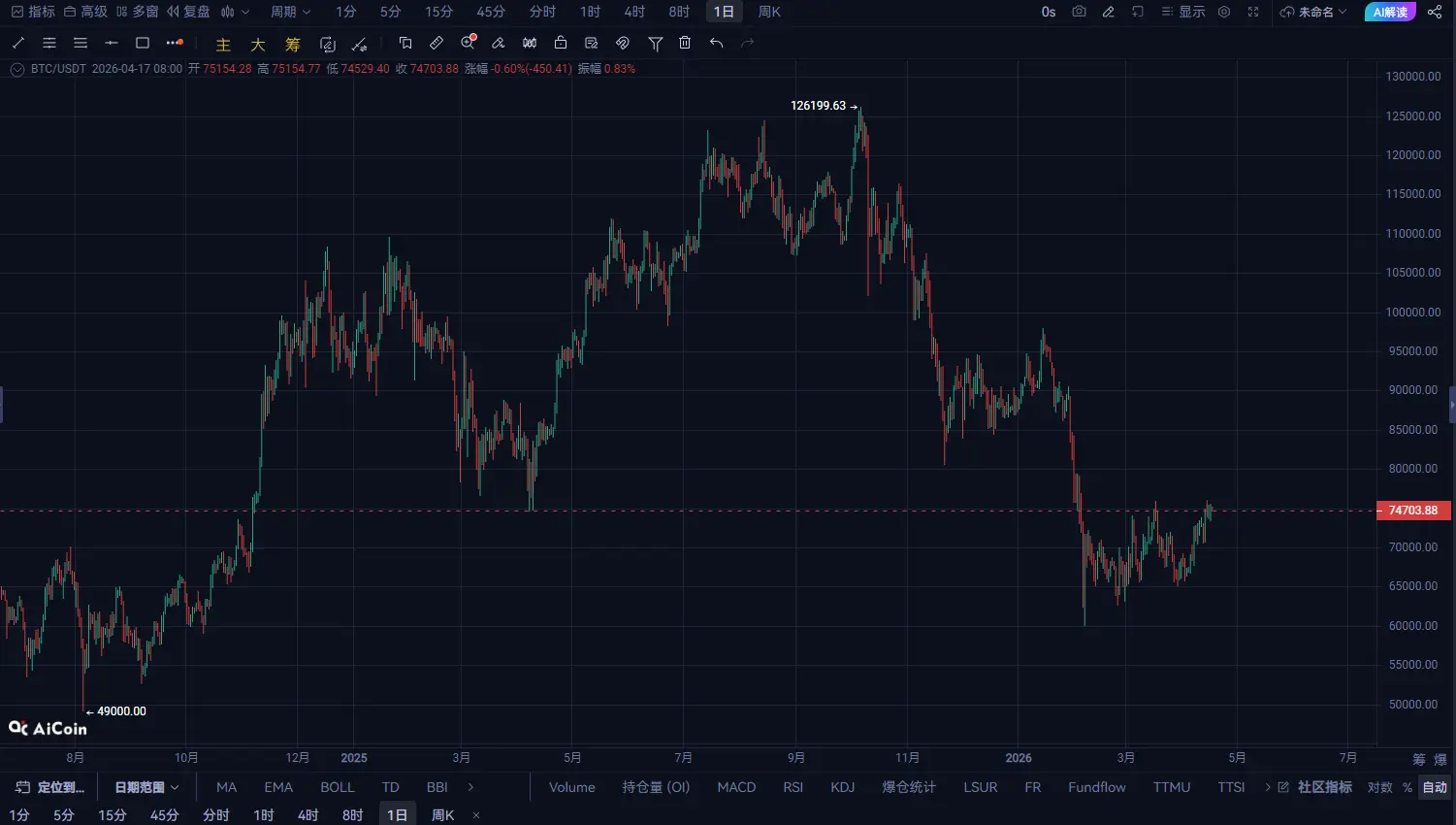
Task: Expand the left side panel handle
Action: (2, 405)
